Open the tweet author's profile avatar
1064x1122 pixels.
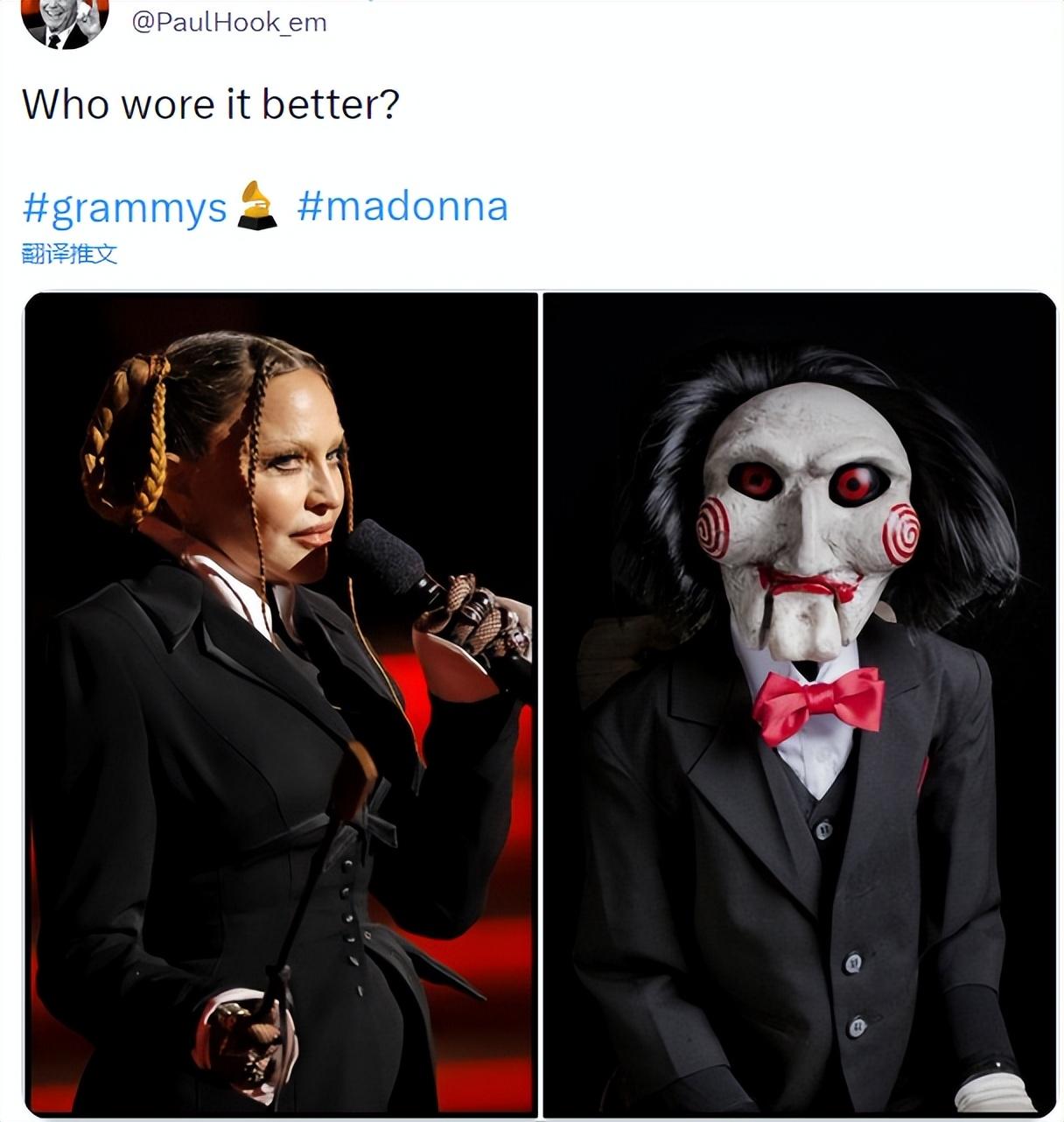(x=65, y=20)
